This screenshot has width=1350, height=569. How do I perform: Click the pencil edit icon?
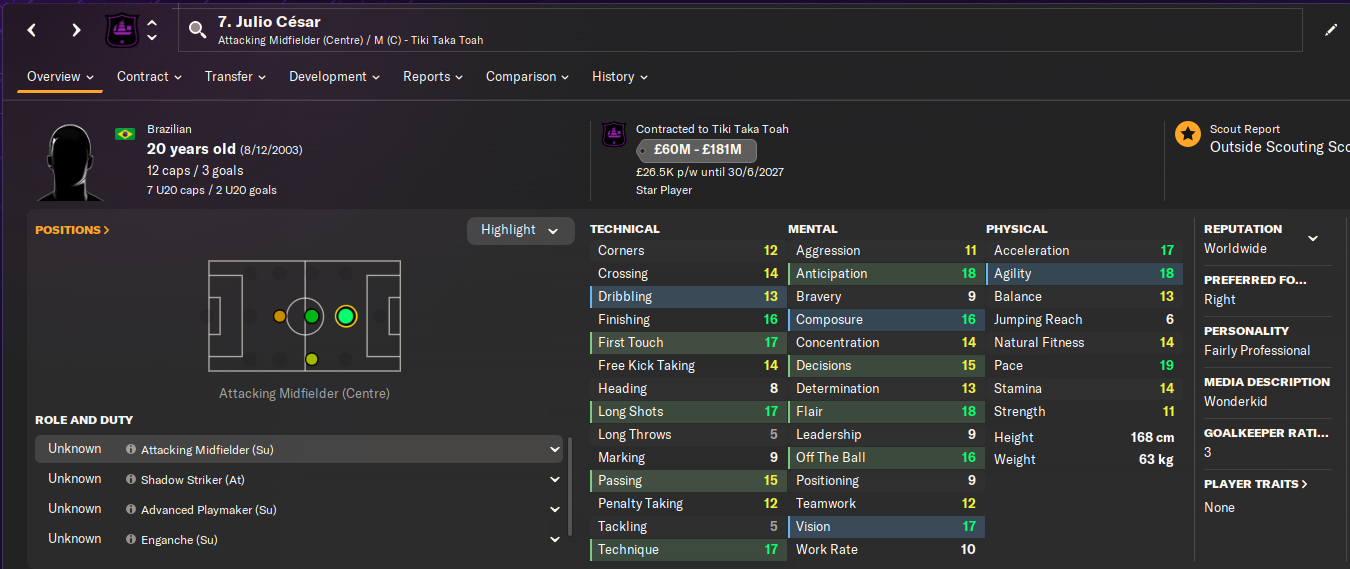pyautogui.click(x=1331, y=30)
